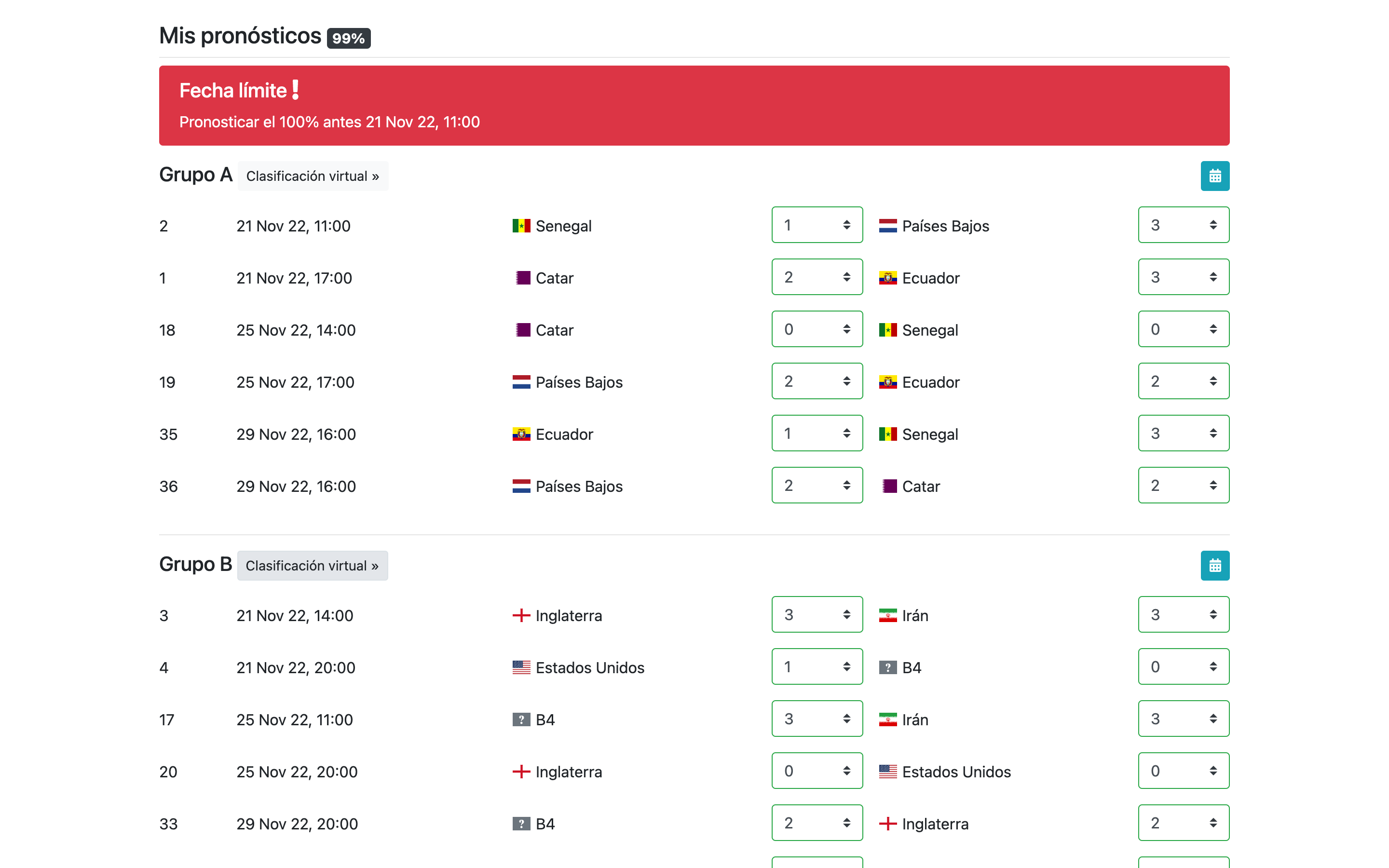The width and height of the screenshot is (1389, 868).
Task: Open Senegal score dropdown in match 35
Action: (1184, 433)
